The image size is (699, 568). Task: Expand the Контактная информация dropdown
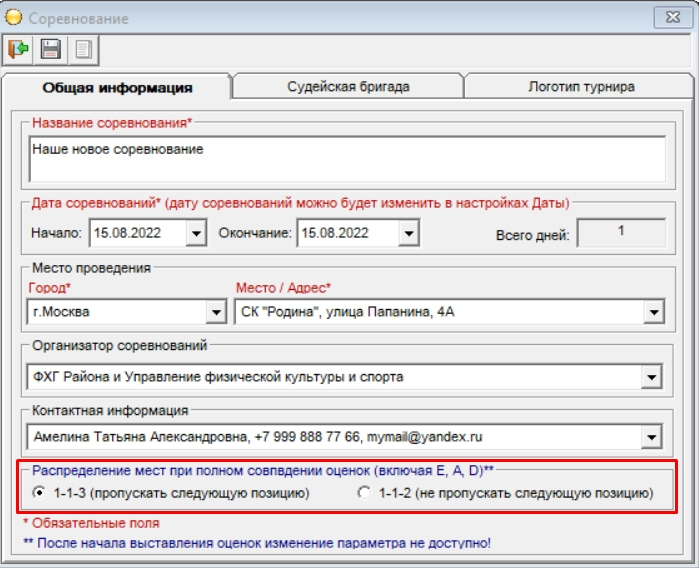tap(653, 437)
